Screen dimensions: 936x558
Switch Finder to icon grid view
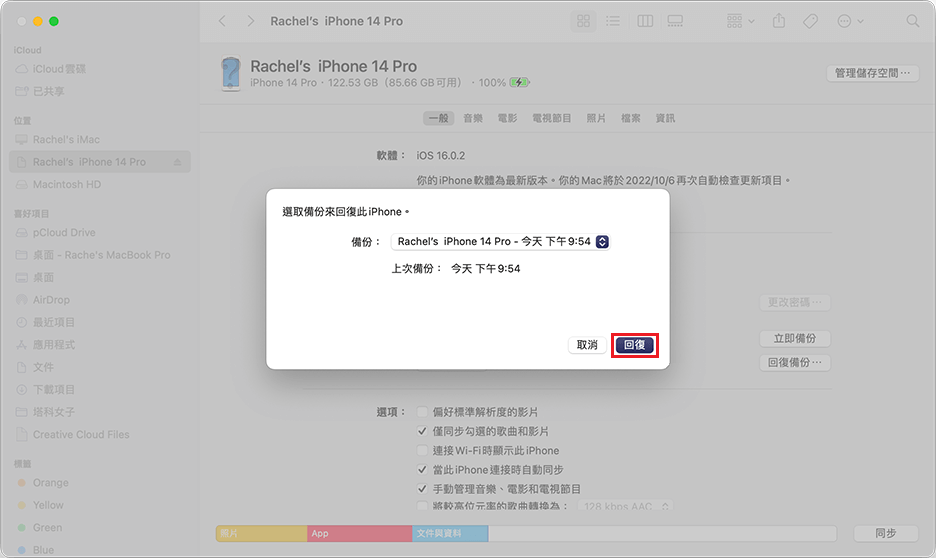[583, 21]
